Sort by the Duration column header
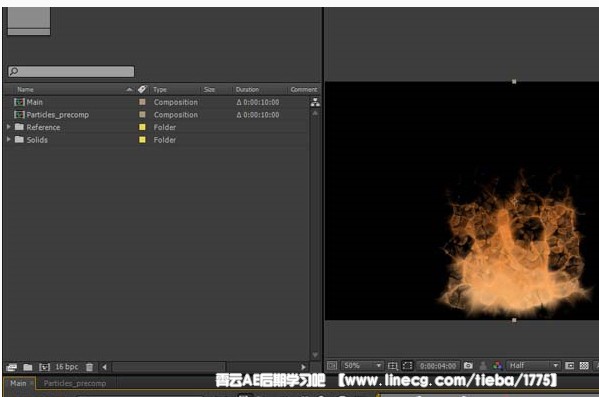The width and height of the screenshot is (599, 397). pos(247,89)
